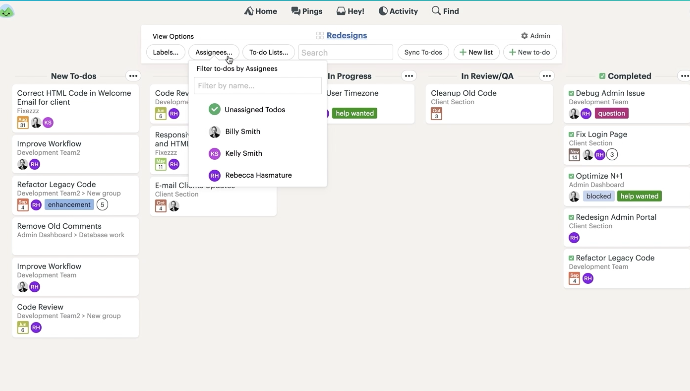Open Admin settings gear
The image size is (690, 391).
[536, 36]
